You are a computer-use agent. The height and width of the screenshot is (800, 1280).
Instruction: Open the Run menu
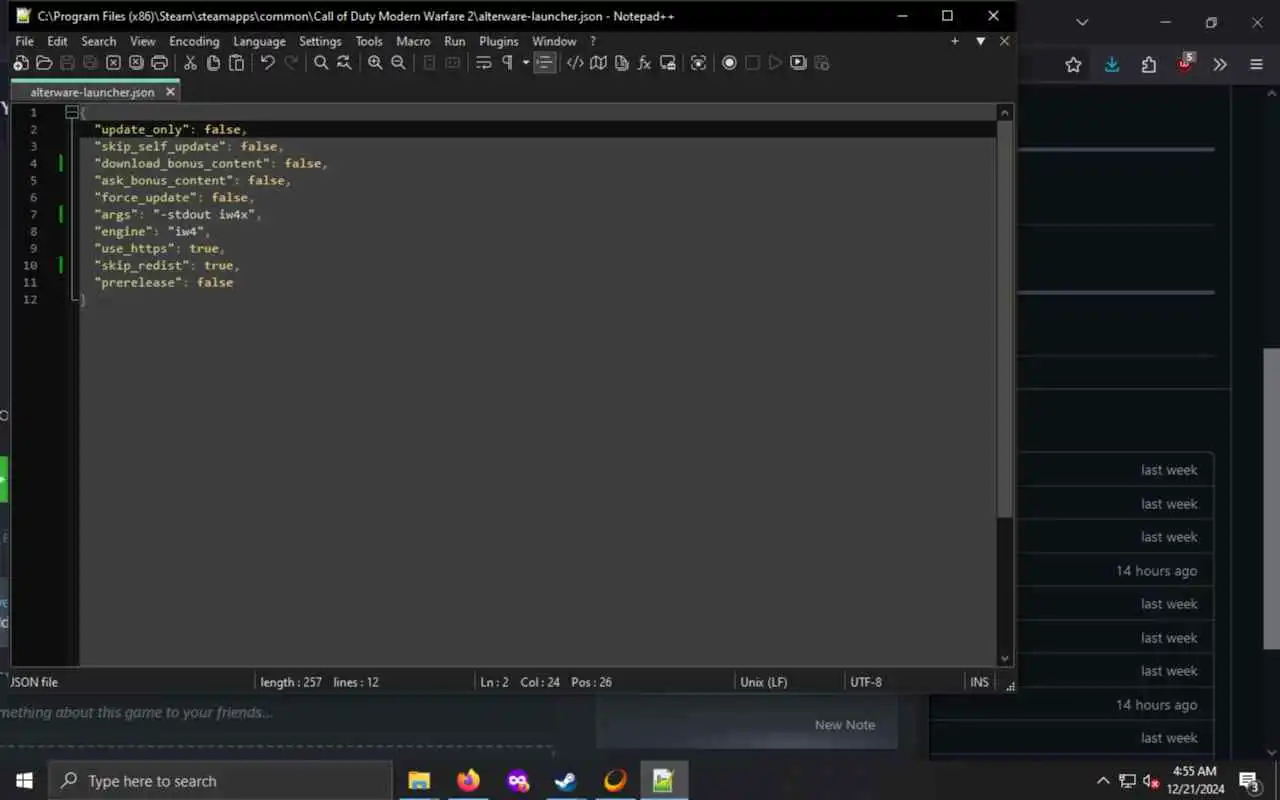pos(455,41)
